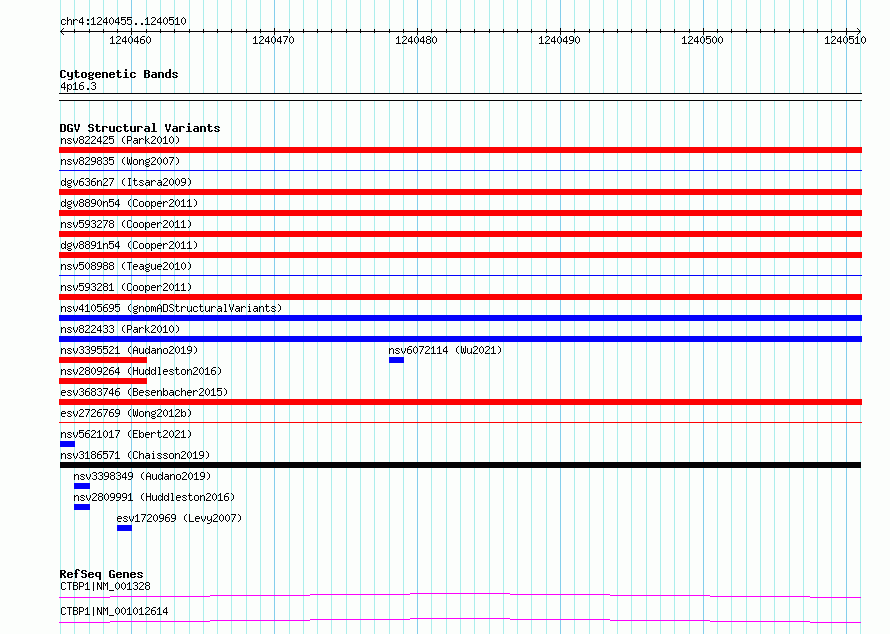
Task: Click the nsv822425 (Park2010) variant label
Action: pos(120,140)
